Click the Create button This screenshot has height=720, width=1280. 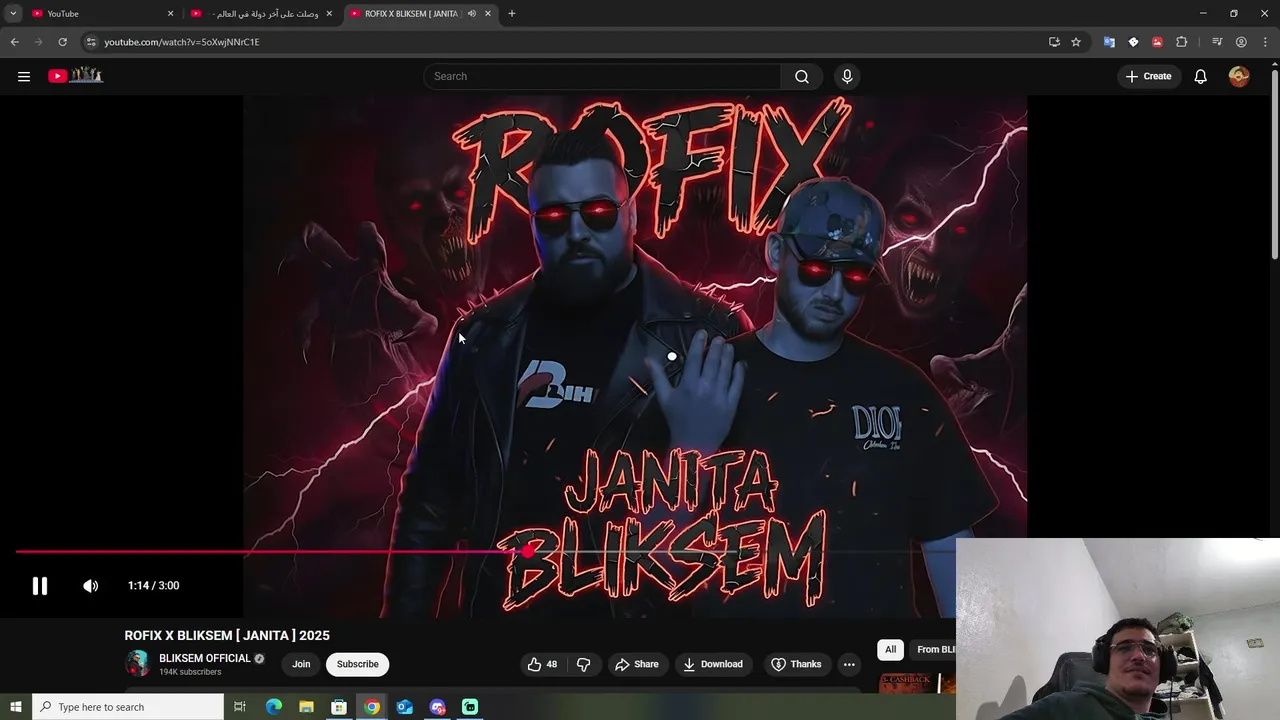click(1148, 76)
